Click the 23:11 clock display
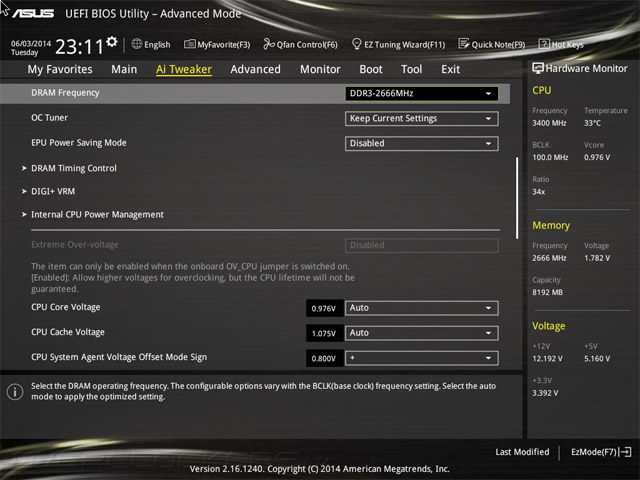This screenshot has width=640, height=480. 79,47
